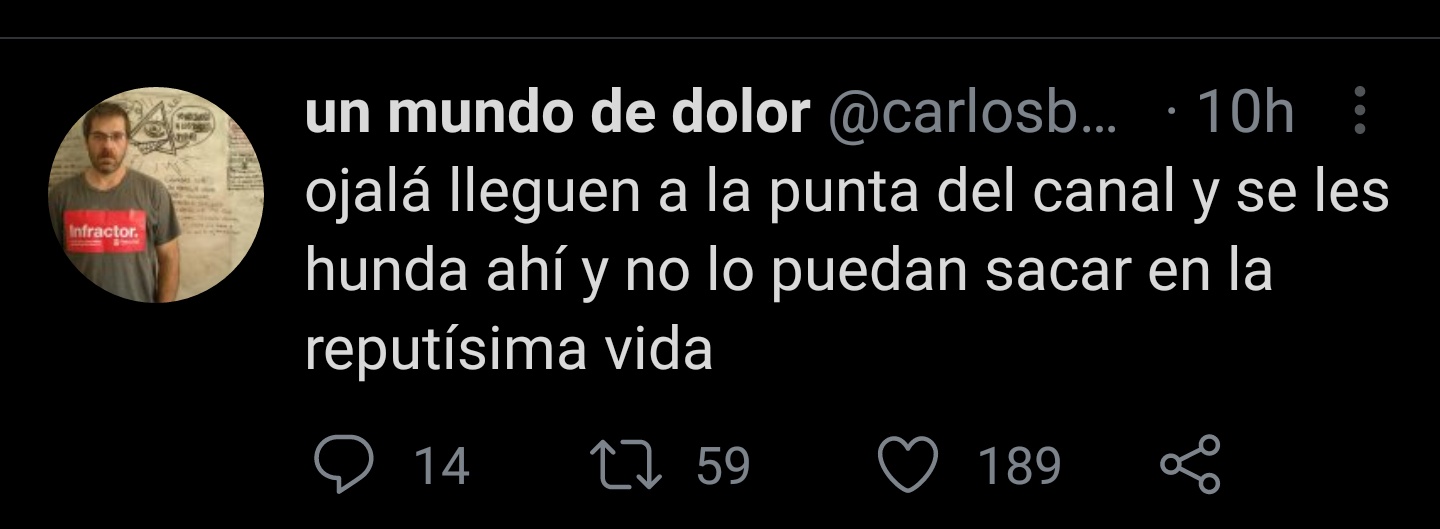The image size is (1440, 529).
Task: Retweet using the arrows icon
Action: click(x=626, y=465)
